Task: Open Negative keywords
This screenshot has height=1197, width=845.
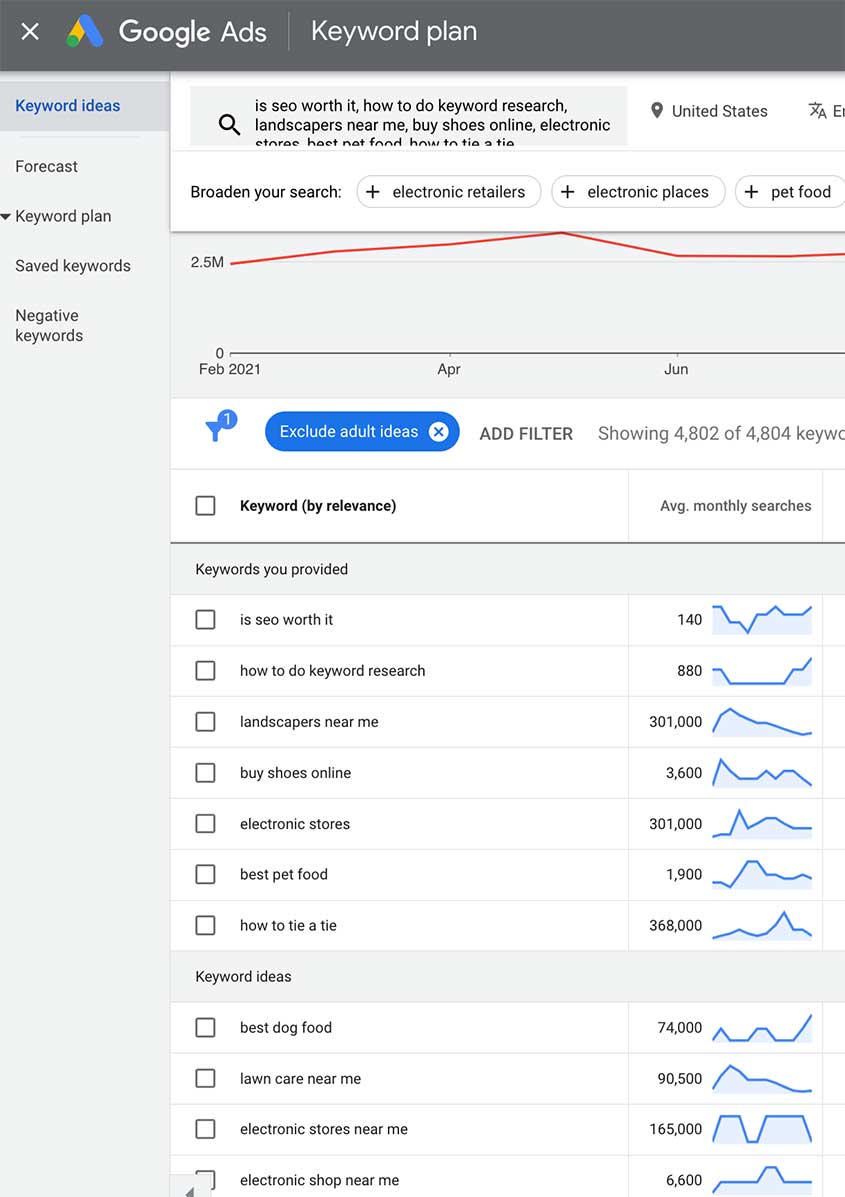Action: pyautogui.click(x=49, y=325)
